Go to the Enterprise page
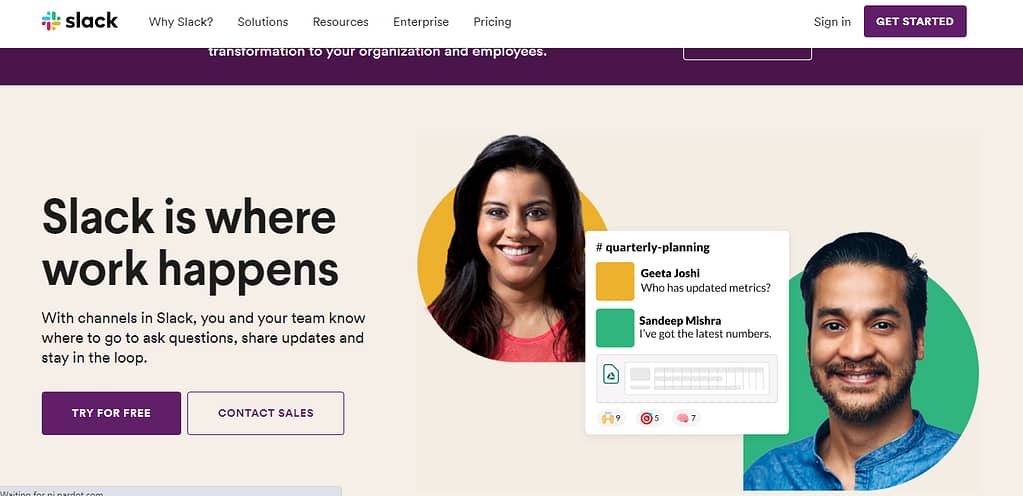Screen dimensions: 1023x496 (421, 22)
